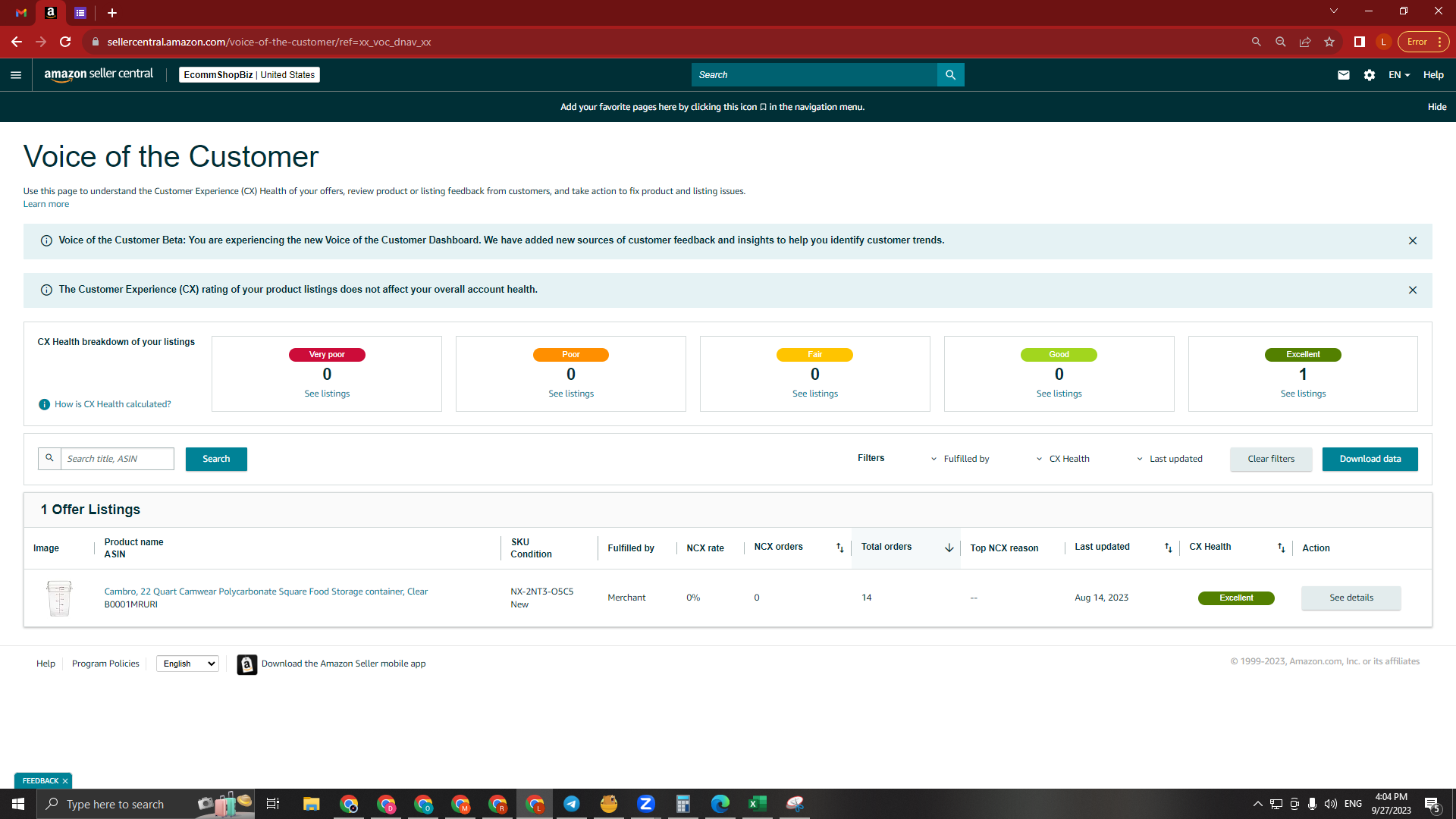Hide the favorite pages bar

pyautogui.click(x=1437, y=107)
